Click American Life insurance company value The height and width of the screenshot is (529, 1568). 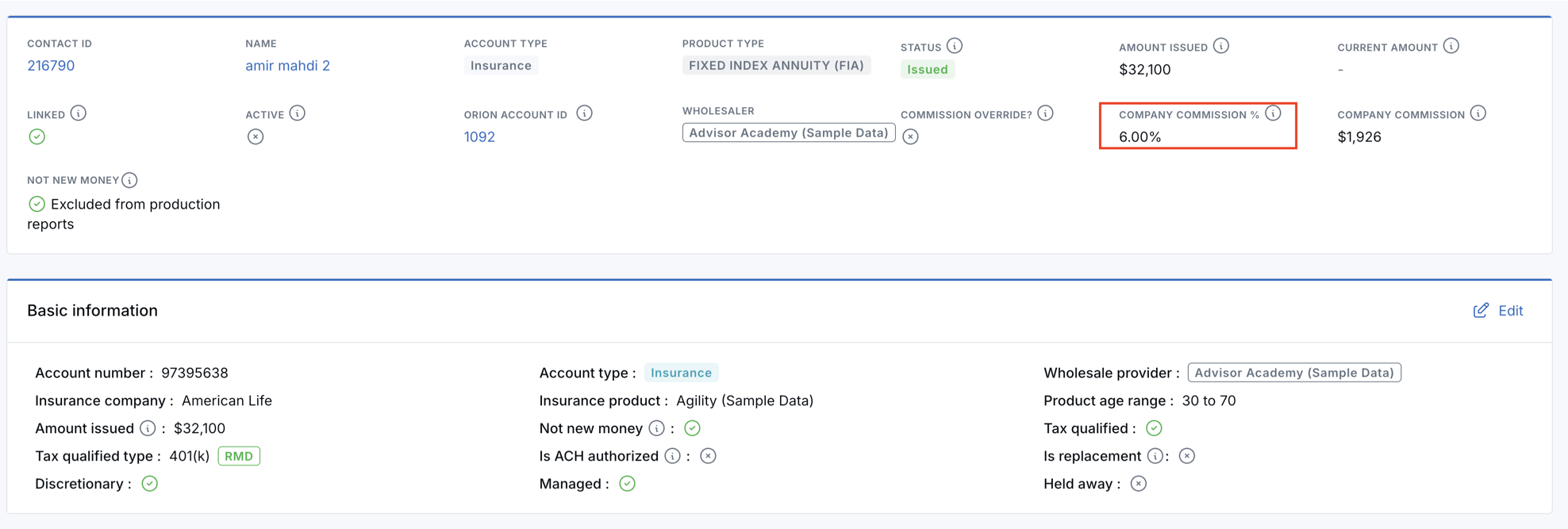click(x=227, y=401)
